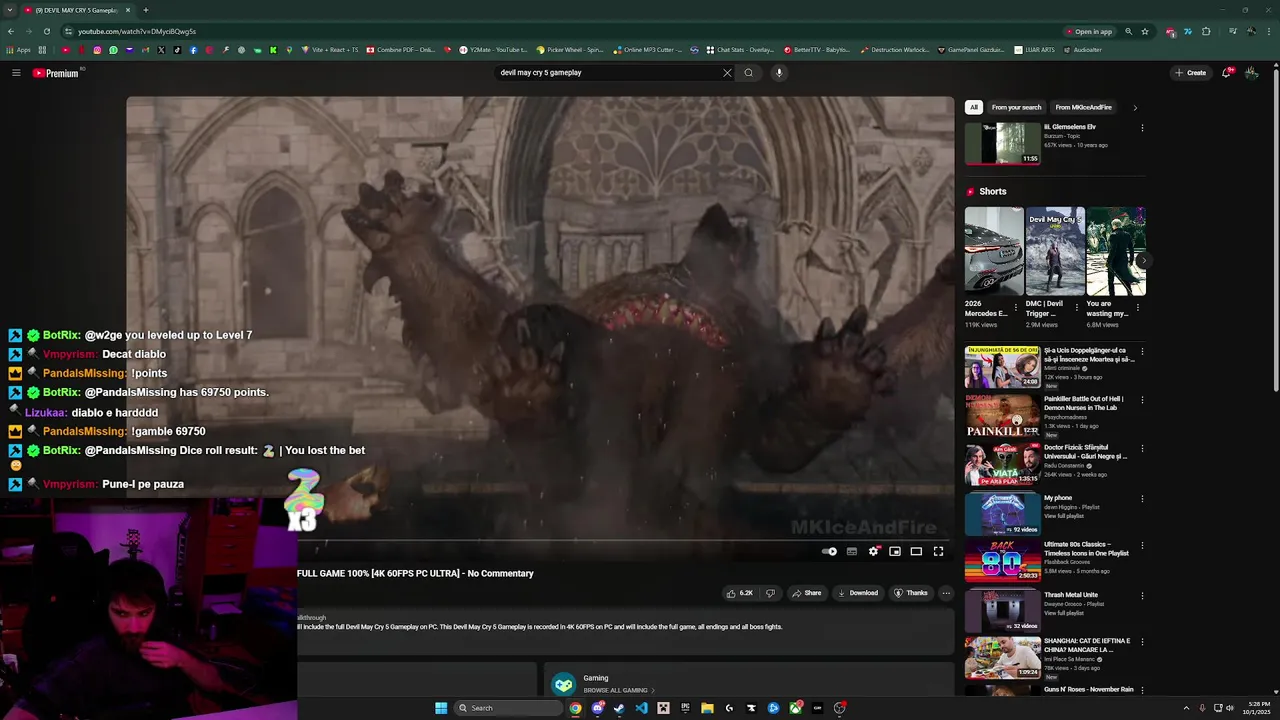The height and width of the screenshot is (720, 1280).
Task: Open a new browser tab
Action: [145, 10]
